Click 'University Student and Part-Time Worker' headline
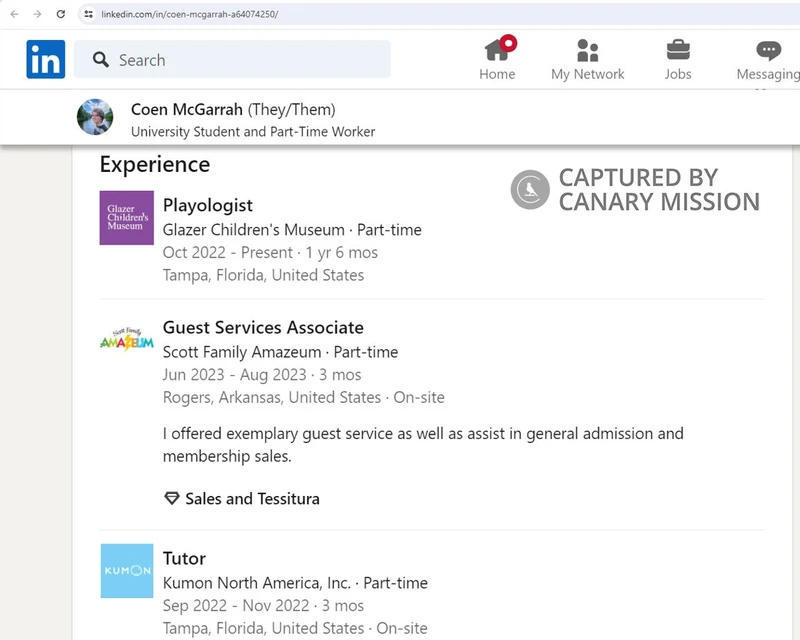Viewport: 800px width, 640px height. [253, 132]
